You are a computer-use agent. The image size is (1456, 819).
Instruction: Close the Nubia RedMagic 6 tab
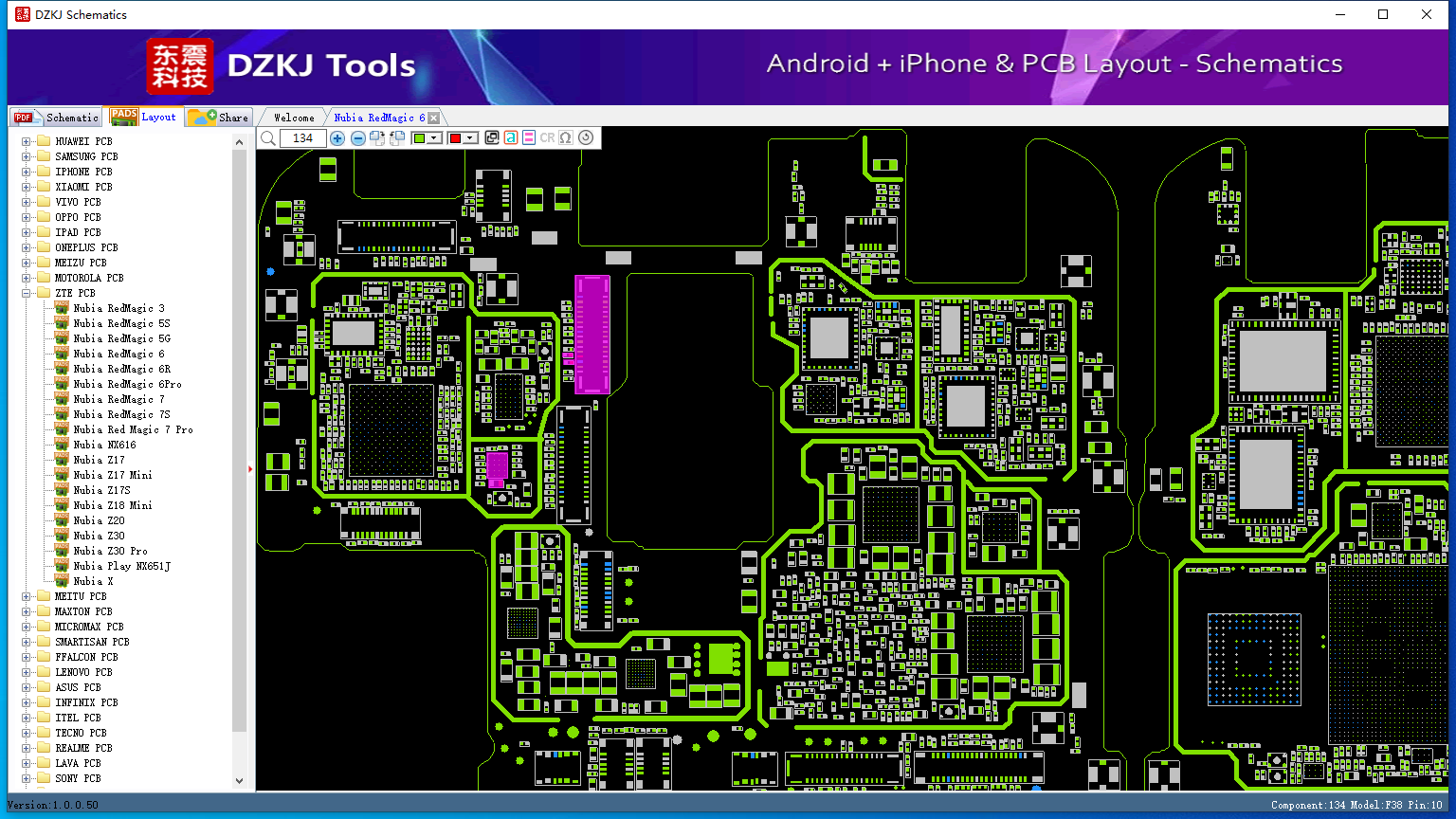[x=434, y=118]
